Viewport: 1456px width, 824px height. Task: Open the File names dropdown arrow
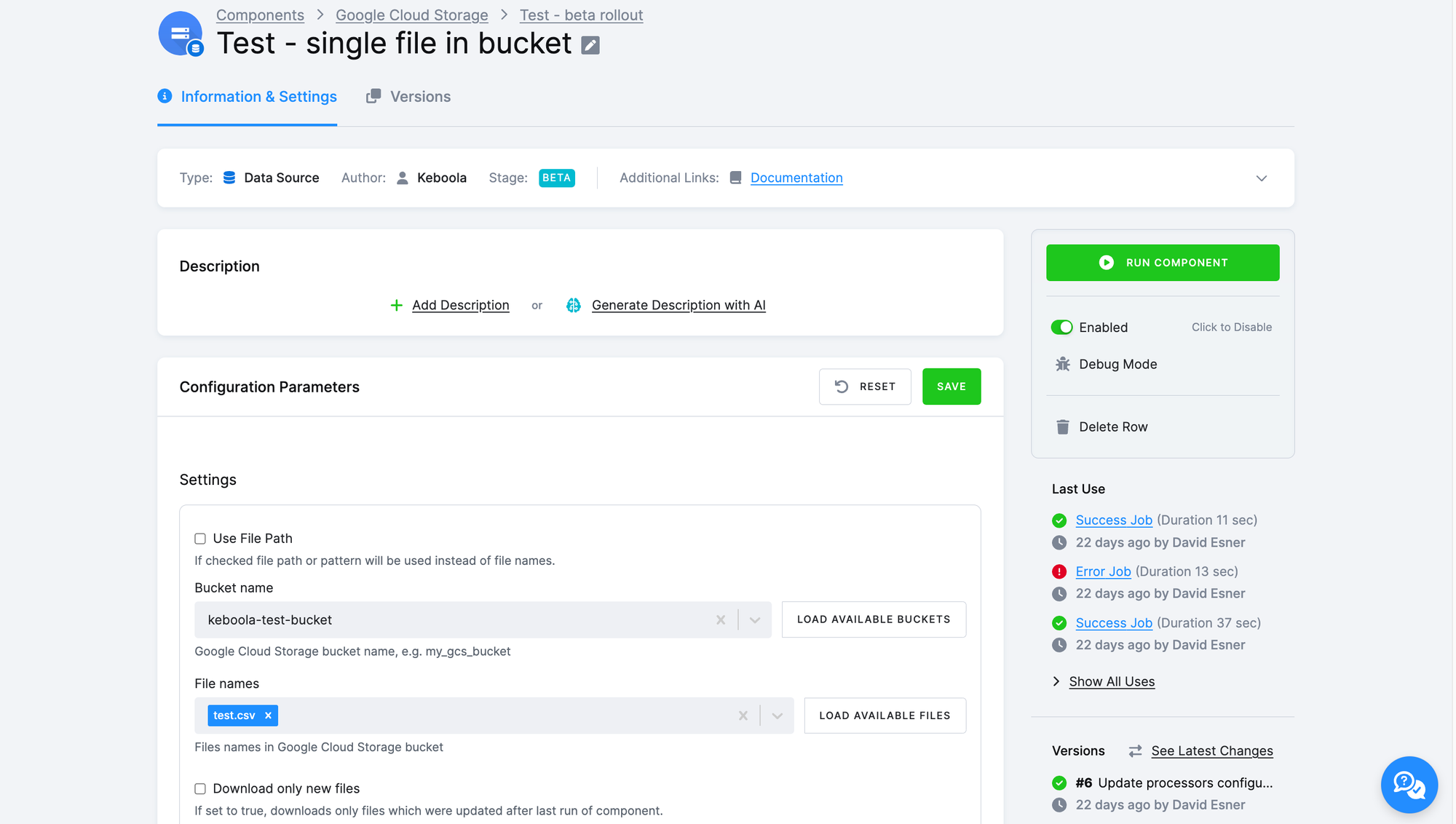776,716
